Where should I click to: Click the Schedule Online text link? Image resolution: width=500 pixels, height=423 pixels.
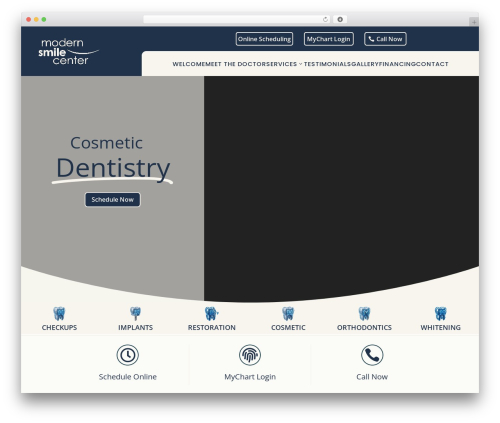coord(128,377)
